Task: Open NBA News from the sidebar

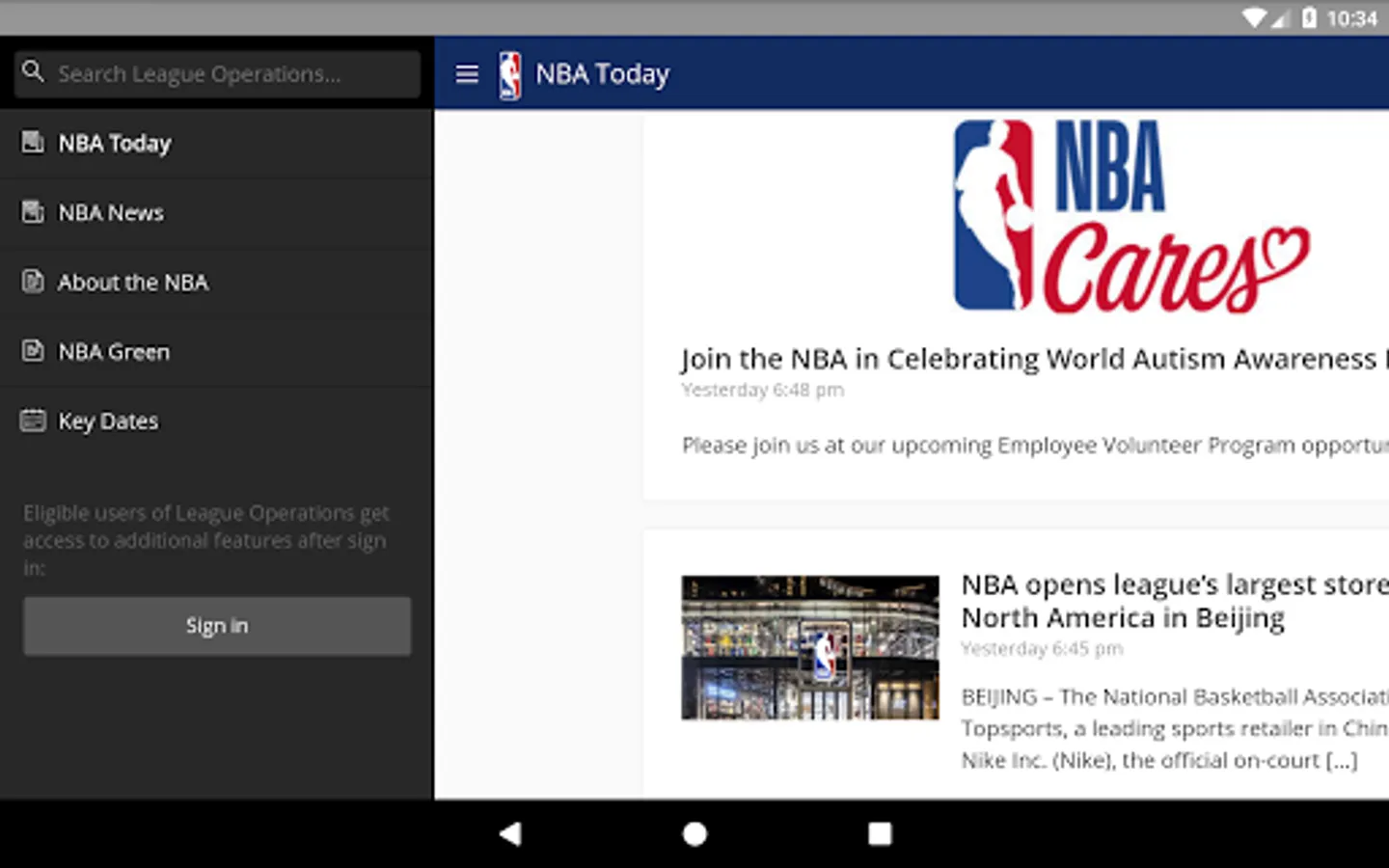Action: 217,213
